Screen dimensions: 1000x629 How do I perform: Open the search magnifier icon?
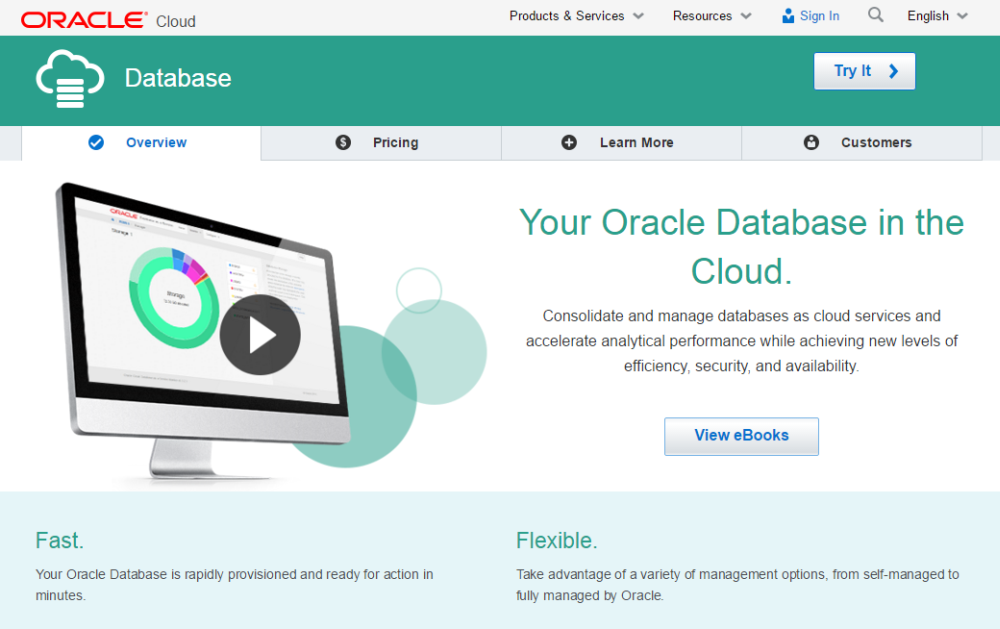coord(875,15)
